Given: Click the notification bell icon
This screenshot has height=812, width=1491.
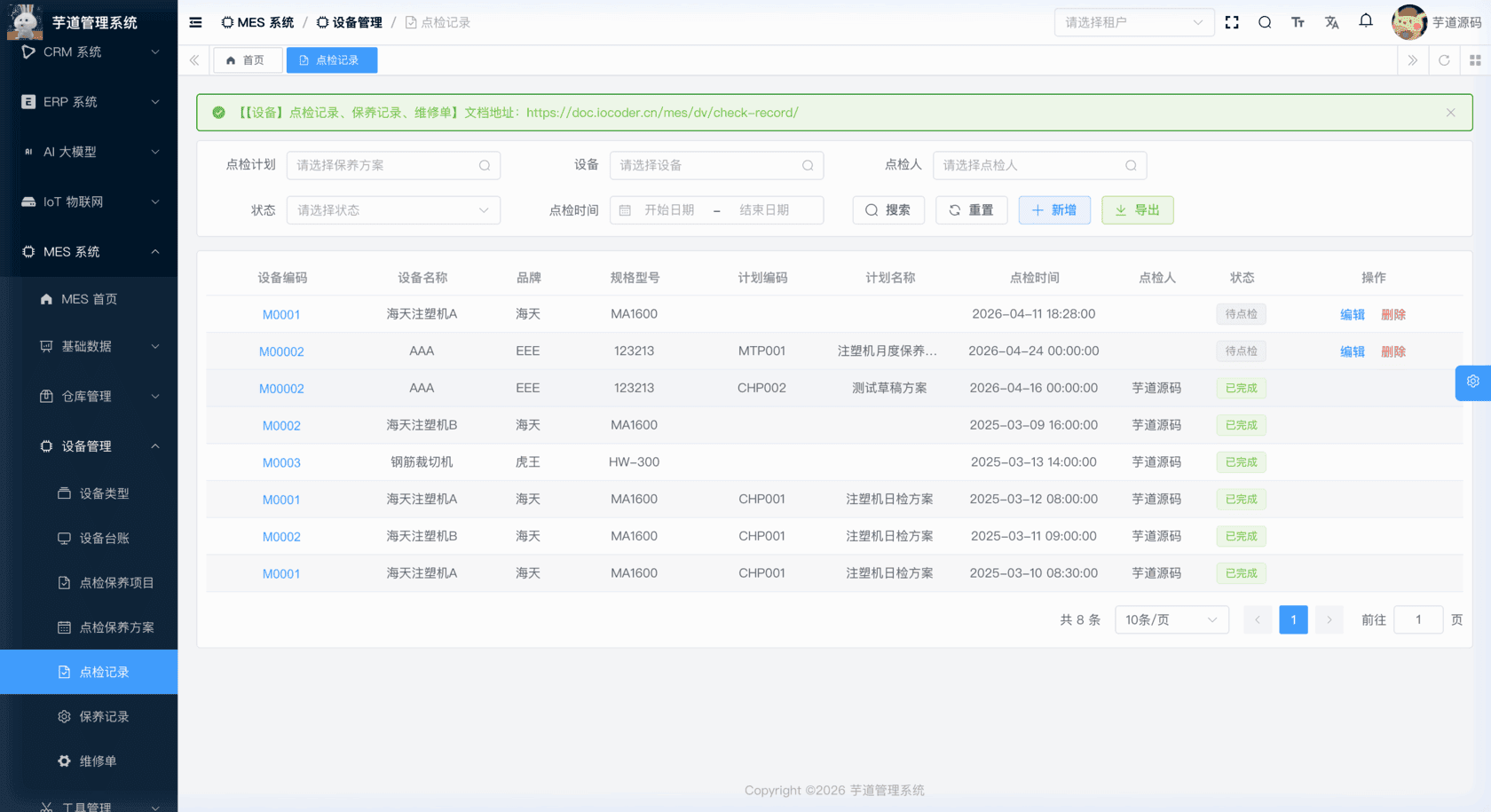Looking at the screenshot, I should pos(1366,21).
